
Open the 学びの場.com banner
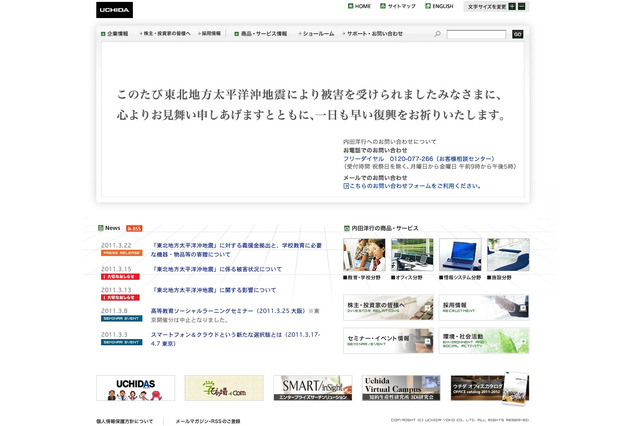[224, 388]
